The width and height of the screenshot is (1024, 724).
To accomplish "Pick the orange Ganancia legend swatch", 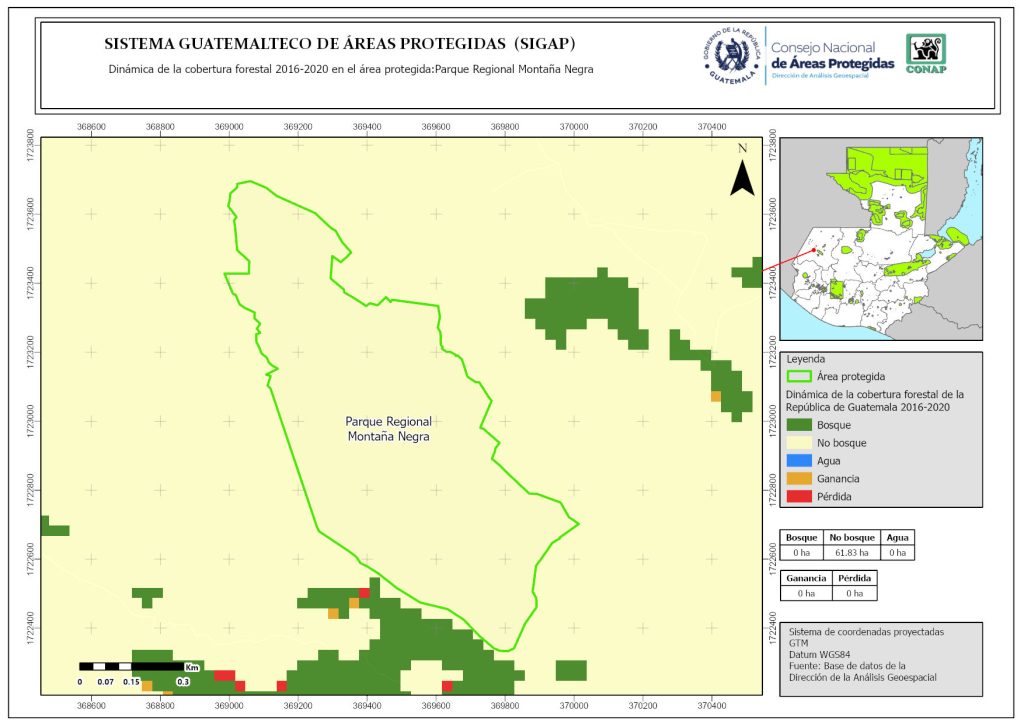I will pos(800,479).
